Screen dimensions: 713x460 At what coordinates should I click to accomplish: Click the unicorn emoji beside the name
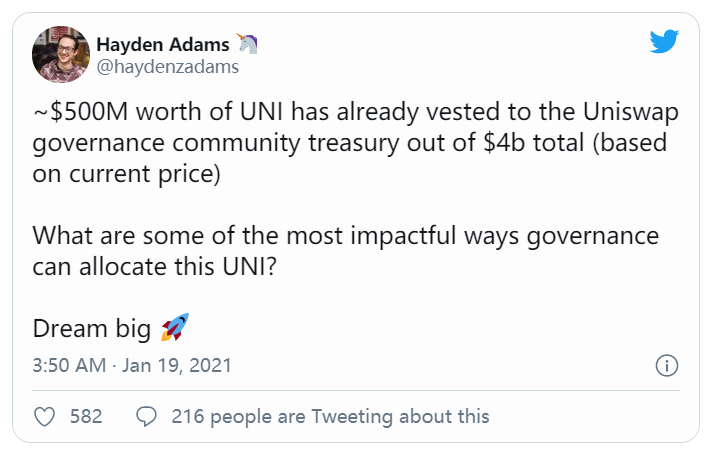click(246, 44)
